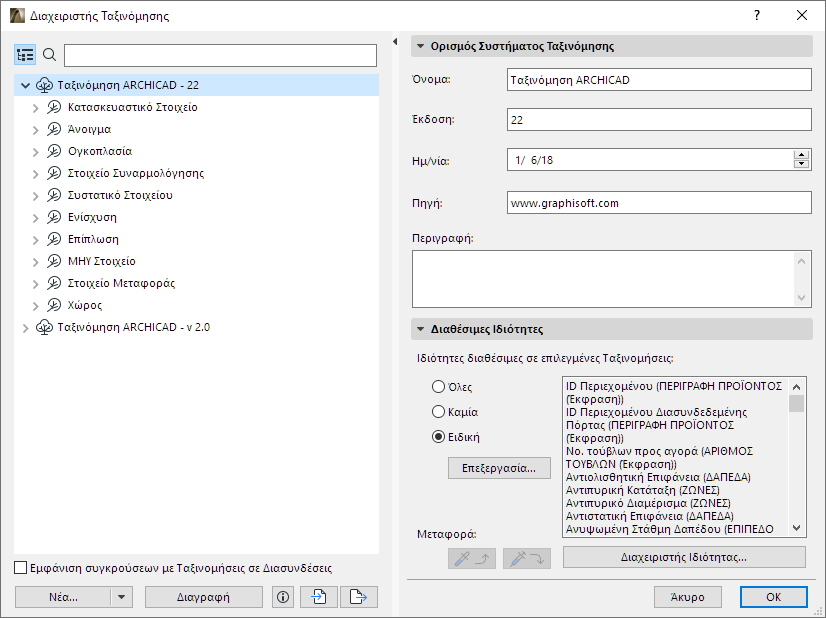Viewport: 826px width, 618px height.
Task: Open the import classification icon
Action: click(x=318, y=597)
